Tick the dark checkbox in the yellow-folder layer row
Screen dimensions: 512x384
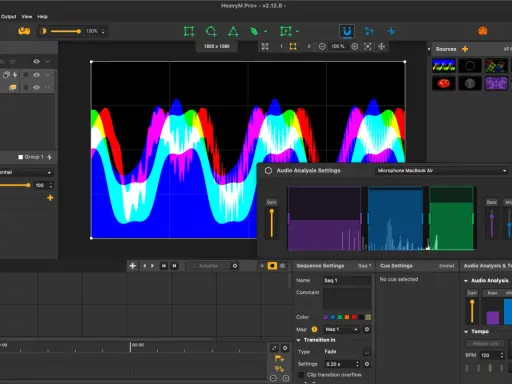coord(26,87)
